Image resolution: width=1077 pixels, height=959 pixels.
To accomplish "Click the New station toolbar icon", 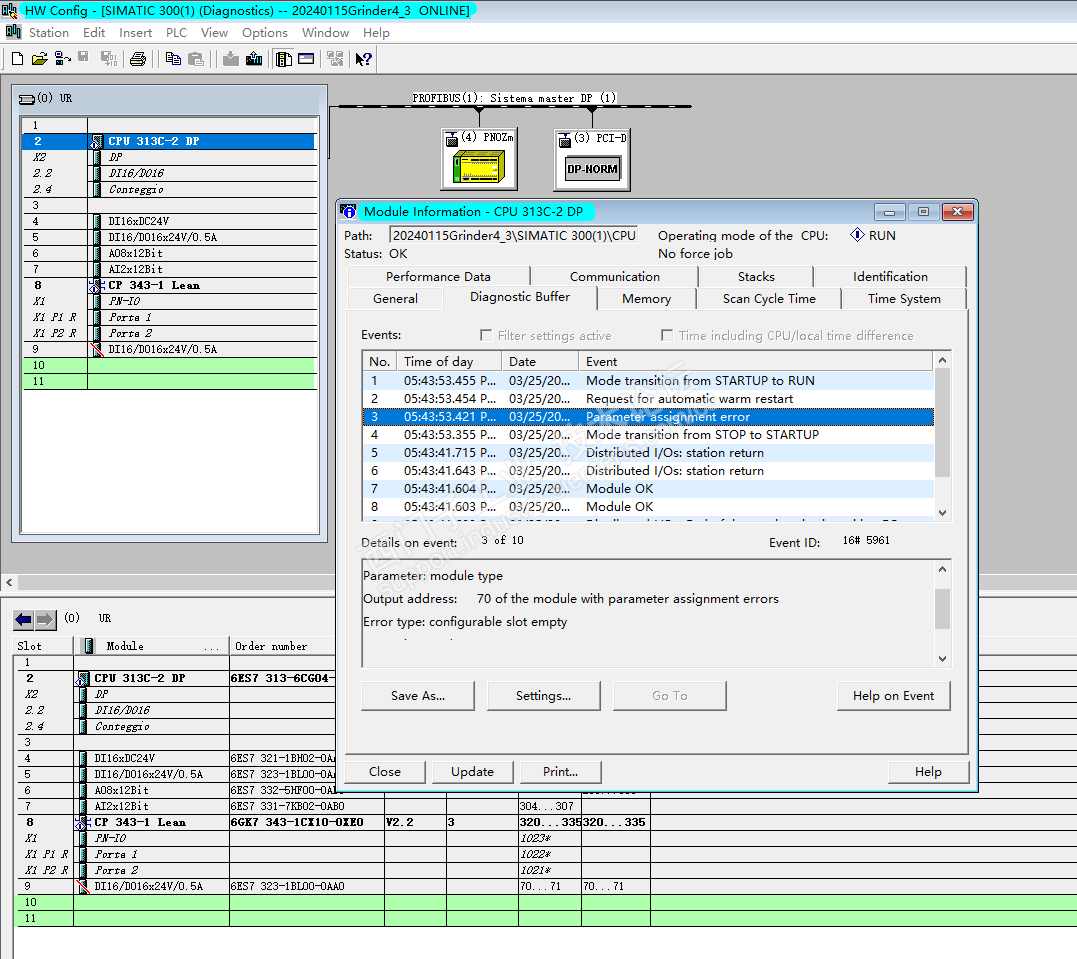I will pyautogui.click(x=17, y=59).
